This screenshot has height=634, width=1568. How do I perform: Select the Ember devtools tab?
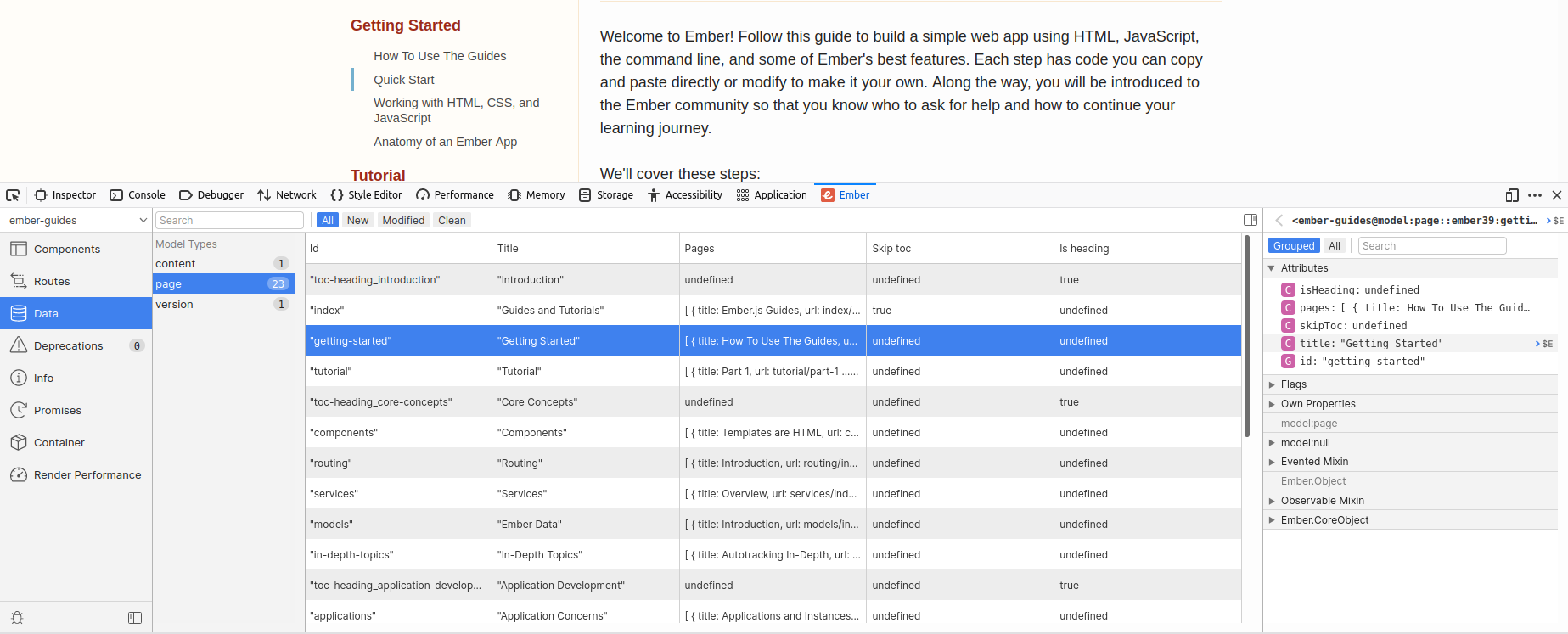(845, 195)
